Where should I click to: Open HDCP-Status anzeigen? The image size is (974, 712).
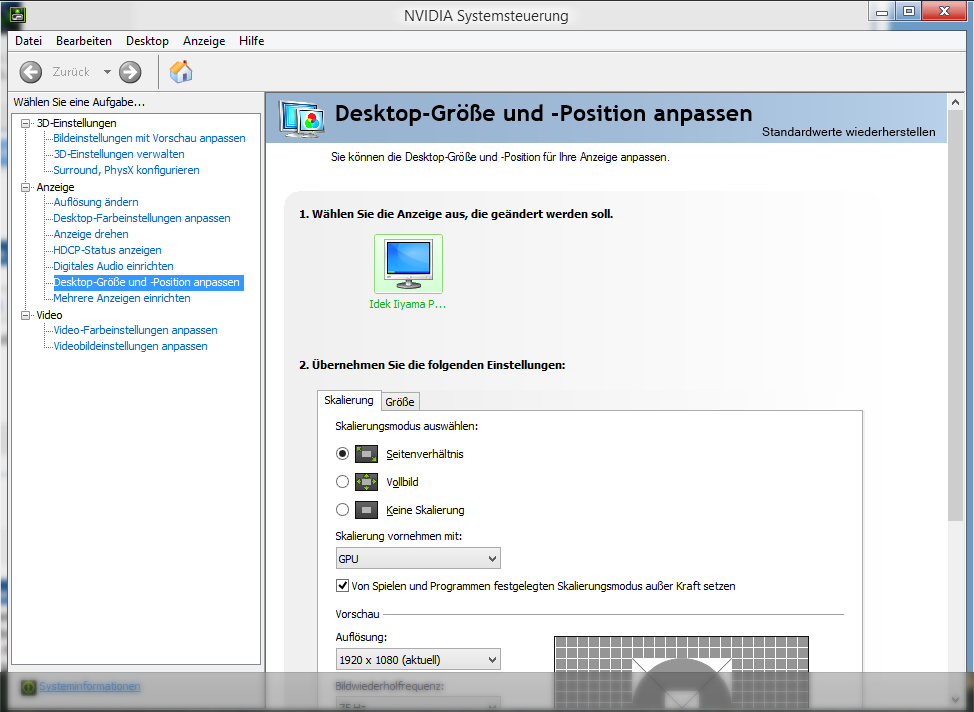click(107, 250)
